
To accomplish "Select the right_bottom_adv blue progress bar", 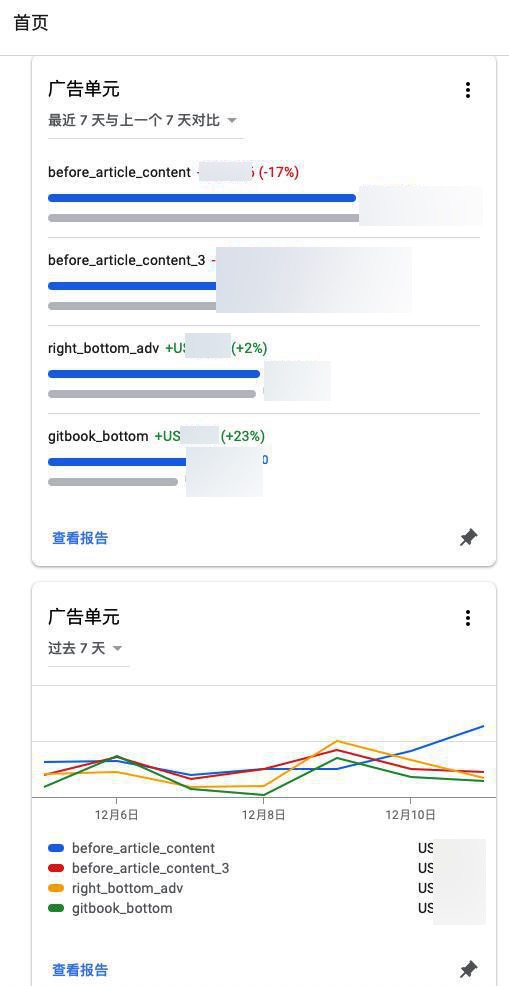I will (x=154, y=374).
